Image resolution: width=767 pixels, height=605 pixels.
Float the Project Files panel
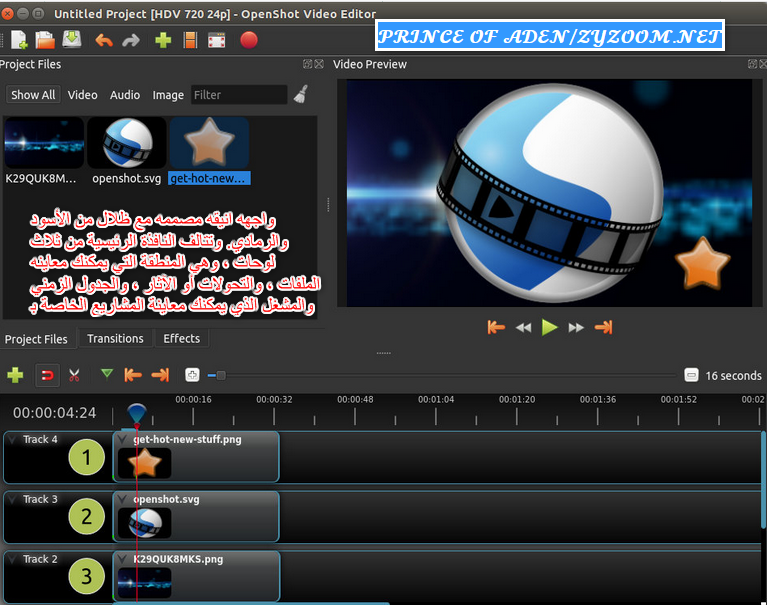coord(308,64)
